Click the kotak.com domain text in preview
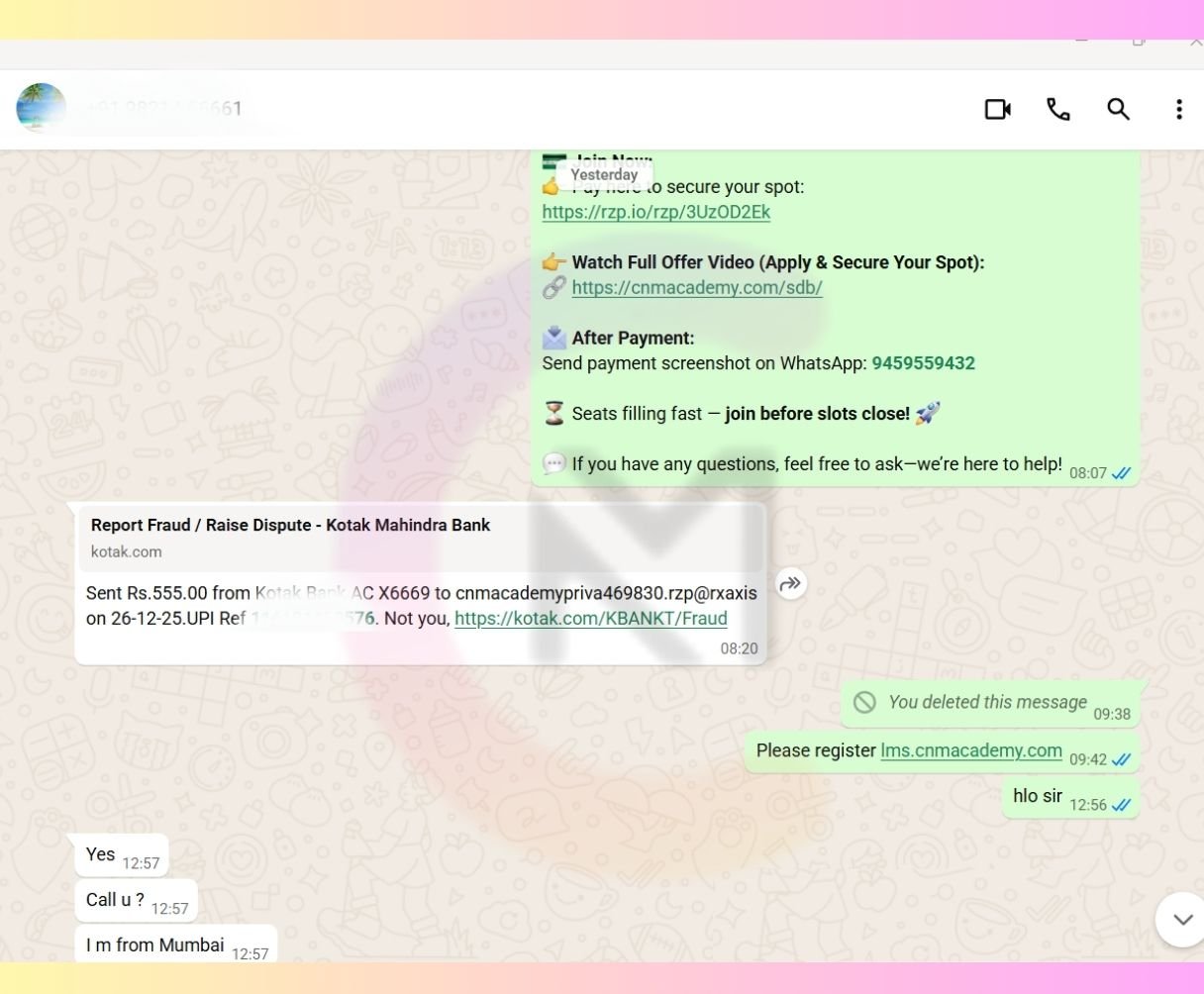Viewport: 1204px width, 994px height. 126,551
